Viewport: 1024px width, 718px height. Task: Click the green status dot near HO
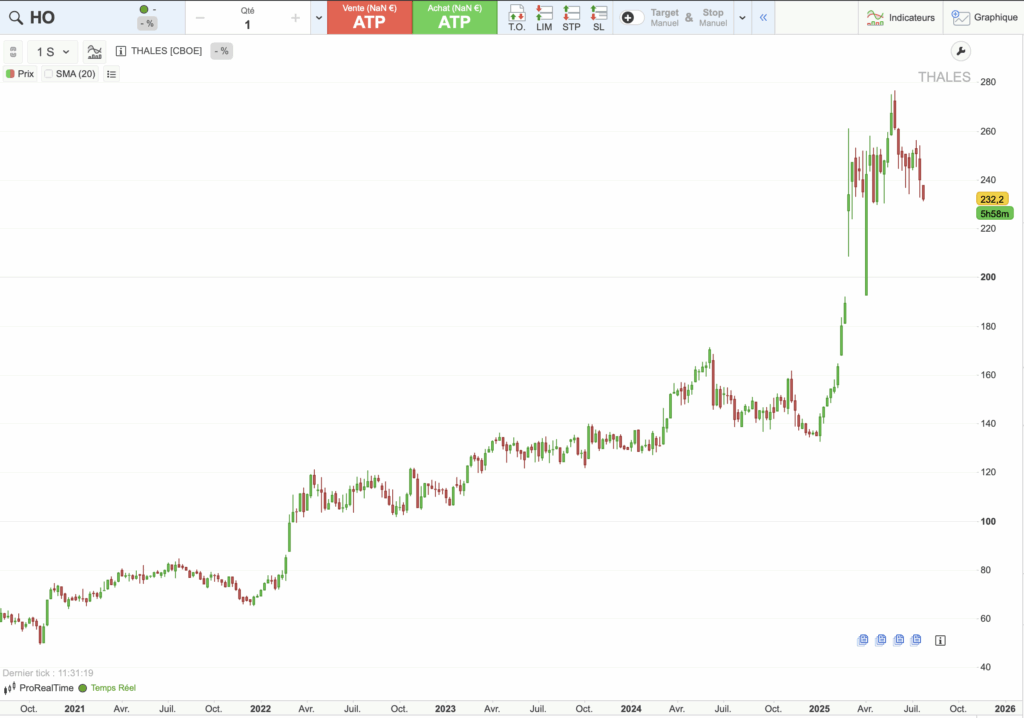[x=144, y=9]
